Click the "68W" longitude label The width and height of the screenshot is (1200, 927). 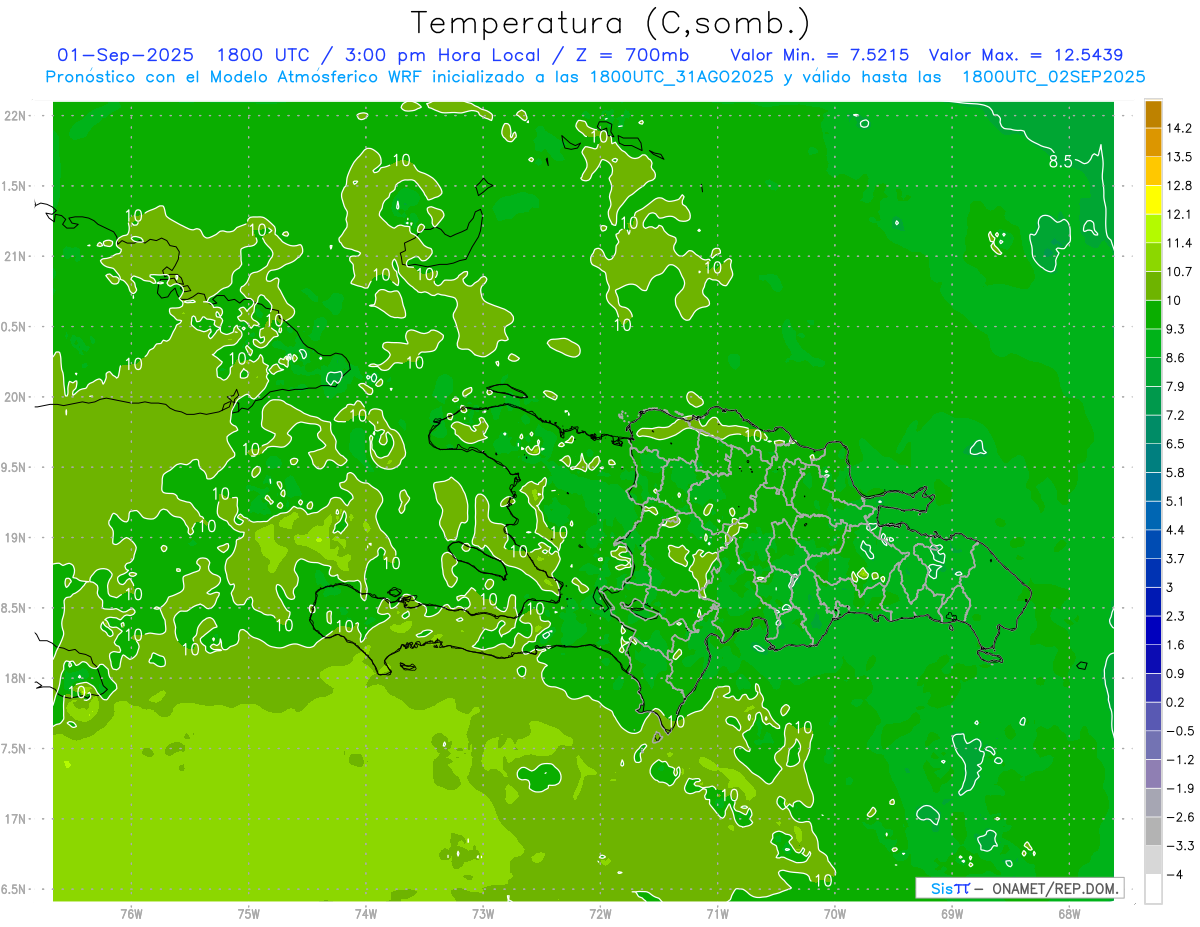click(1069, 913)
